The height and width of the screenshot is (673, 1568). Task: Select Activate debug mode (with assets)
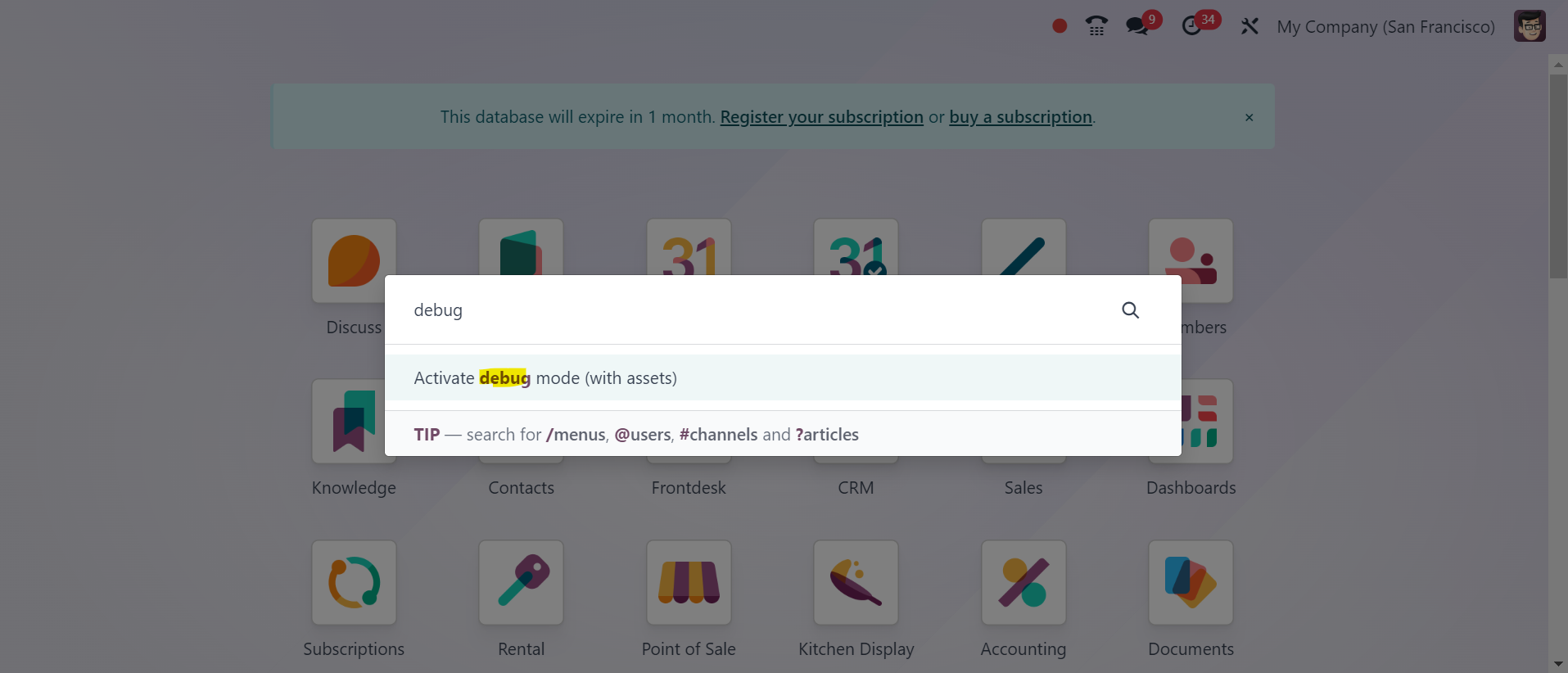point(545,378)
